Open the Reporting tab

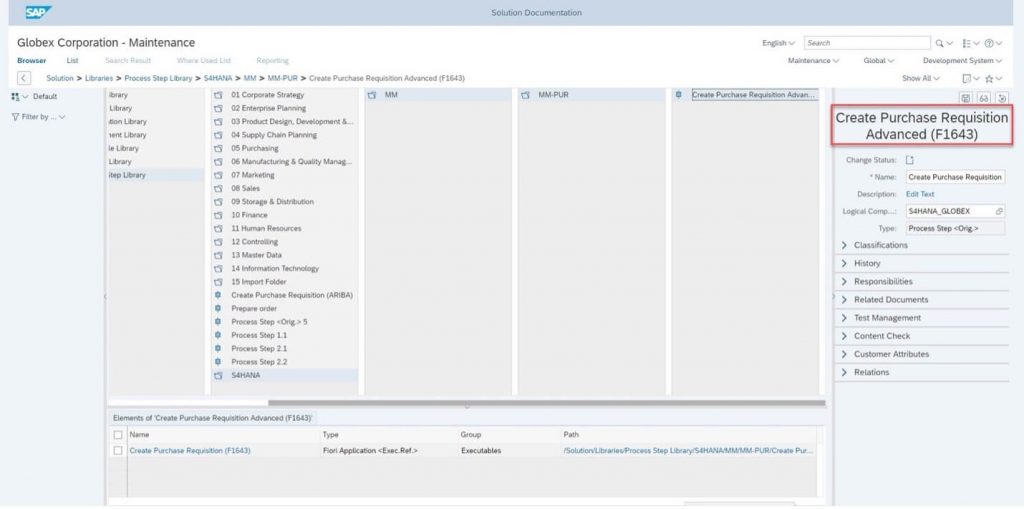(272, 61)
